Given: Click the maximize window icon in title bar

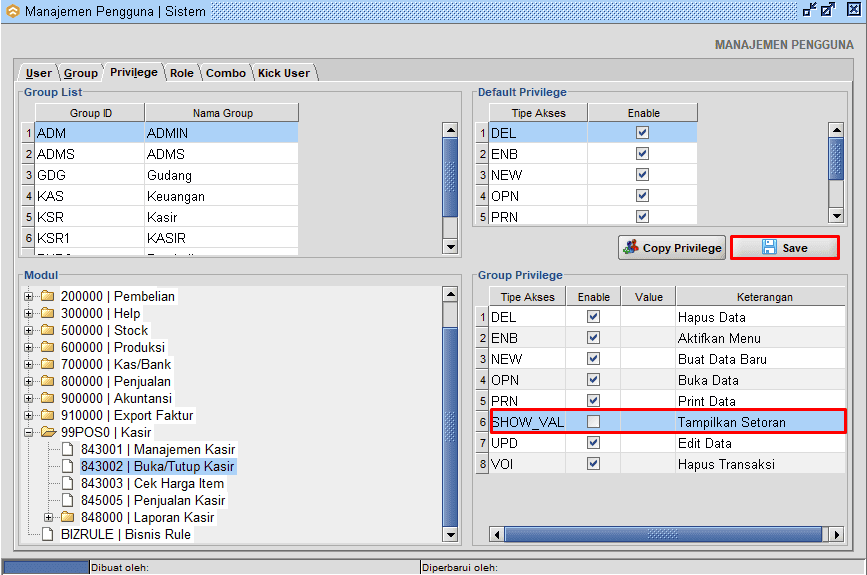Looking at the screenshot, I should (828, 10).
